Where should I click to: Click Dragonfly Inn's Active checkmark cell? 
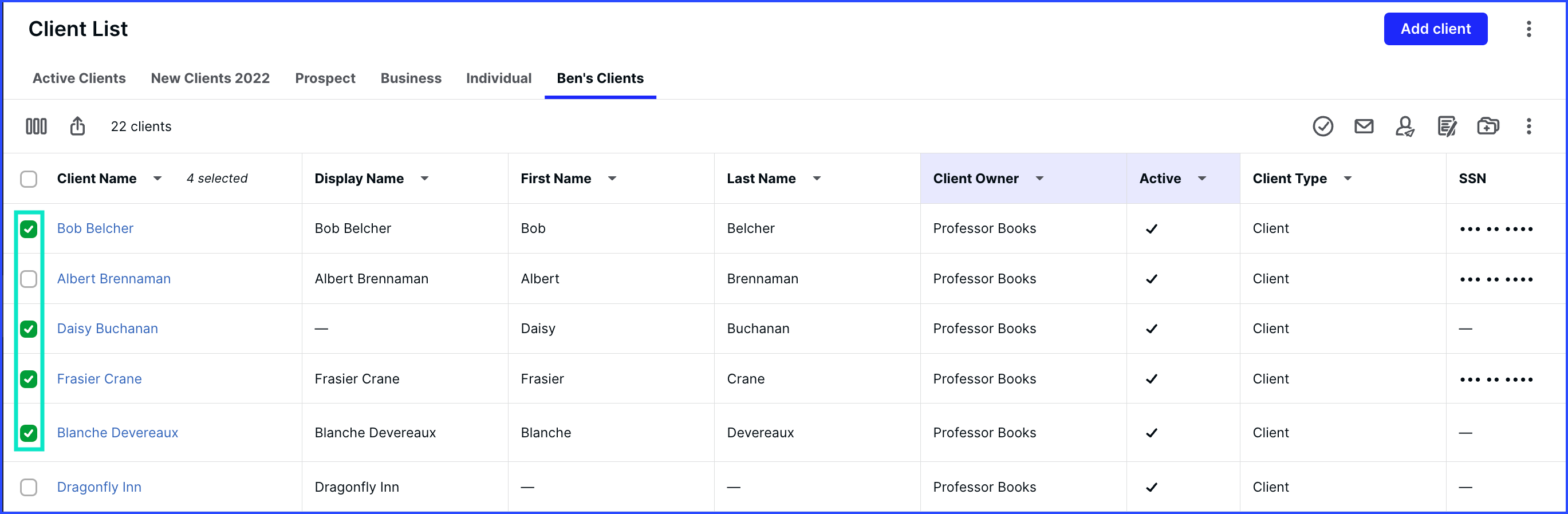click(x=1152, y=488)
